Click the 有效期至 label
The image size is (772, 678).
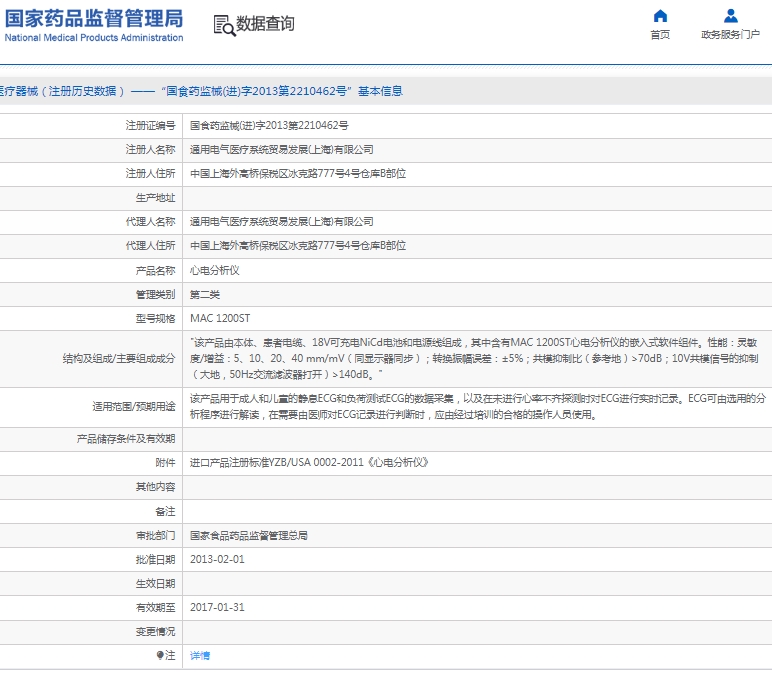tap(156, 608)
